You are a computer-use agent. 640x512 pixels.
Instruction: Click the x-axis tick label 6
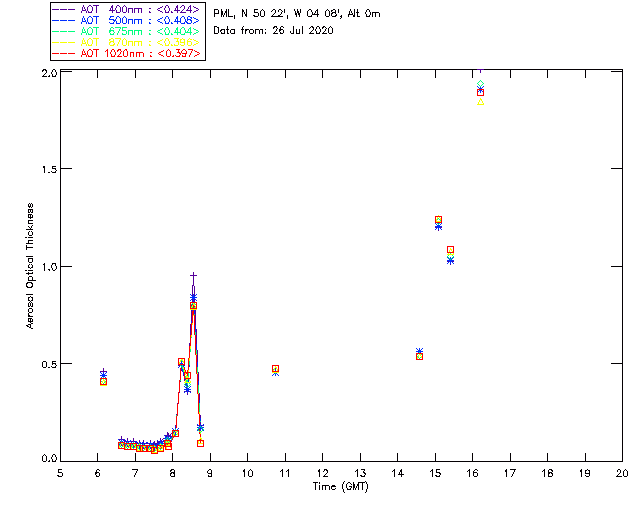[98, 473]
